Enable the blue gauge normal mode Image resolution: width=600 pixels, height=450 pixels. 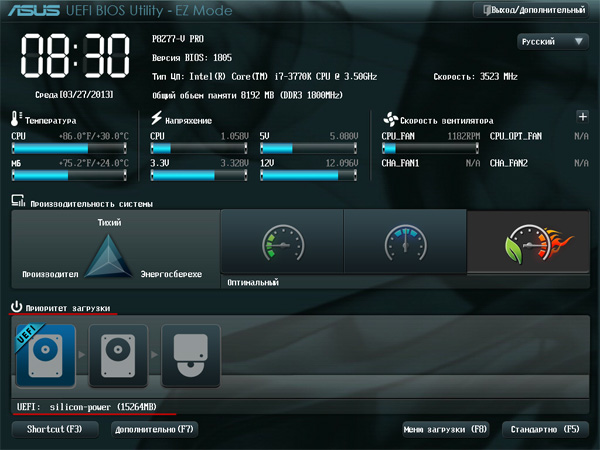pos(404,243)
